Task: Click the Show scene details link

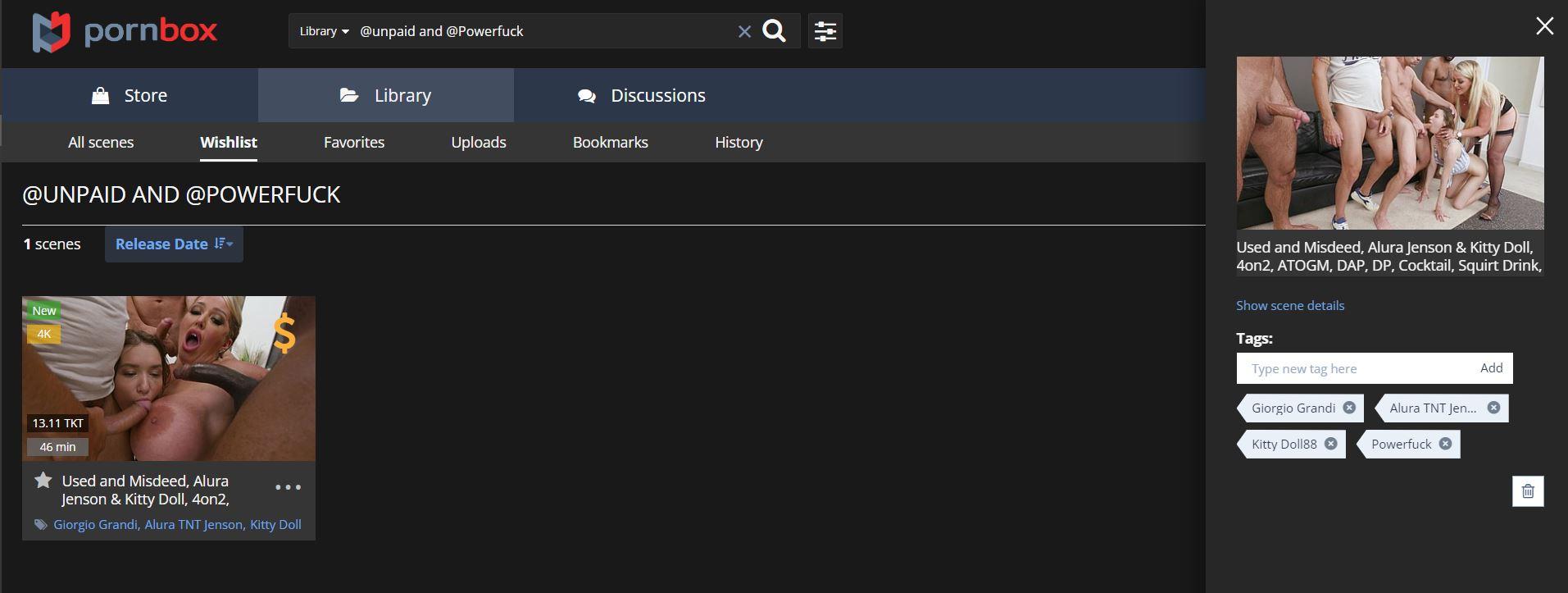Action: click(1289, 305)
